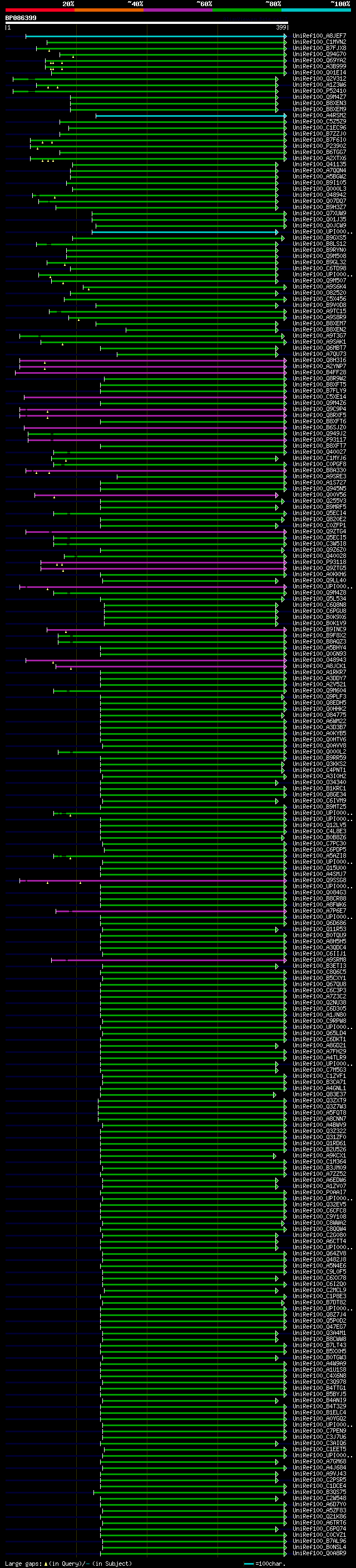Select the UniRef100_Q8R9W2 entry
Screen dimensions: 356x1568
(x=319, y=379)
